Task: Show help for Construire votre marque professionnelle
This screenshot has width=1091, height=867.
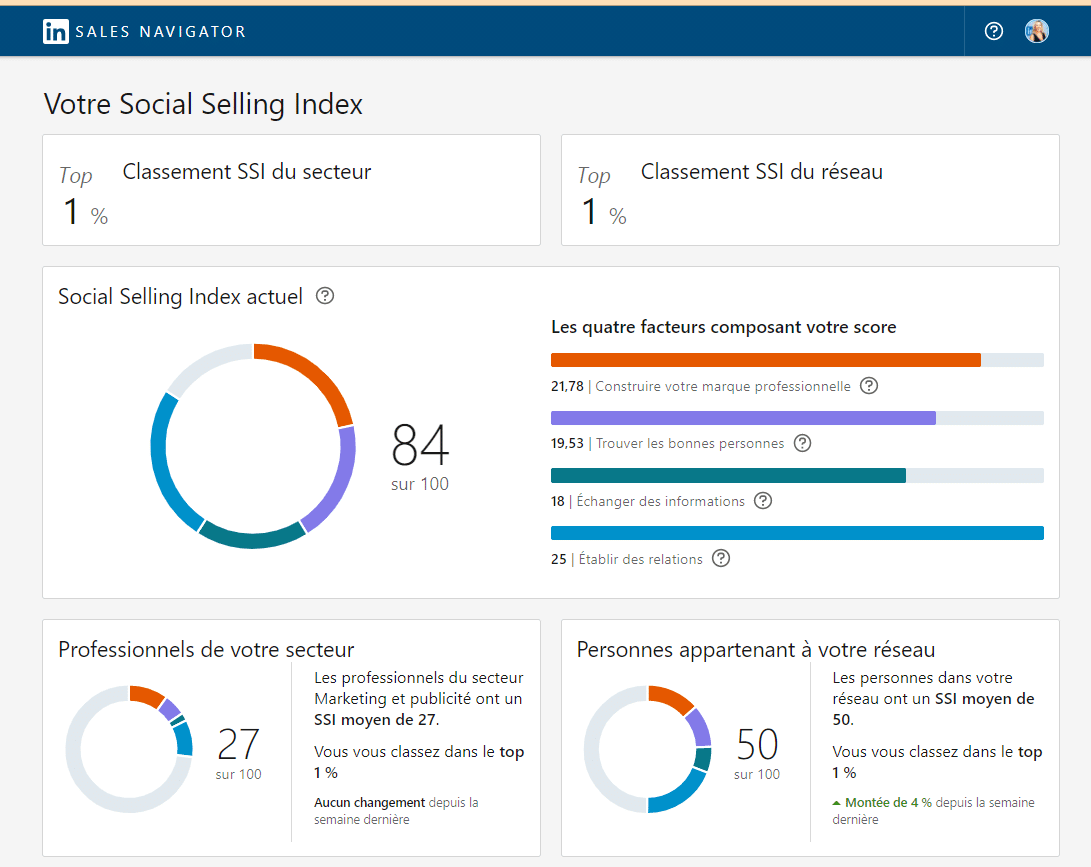Action: pyautogui.click(x=869, y=385)
